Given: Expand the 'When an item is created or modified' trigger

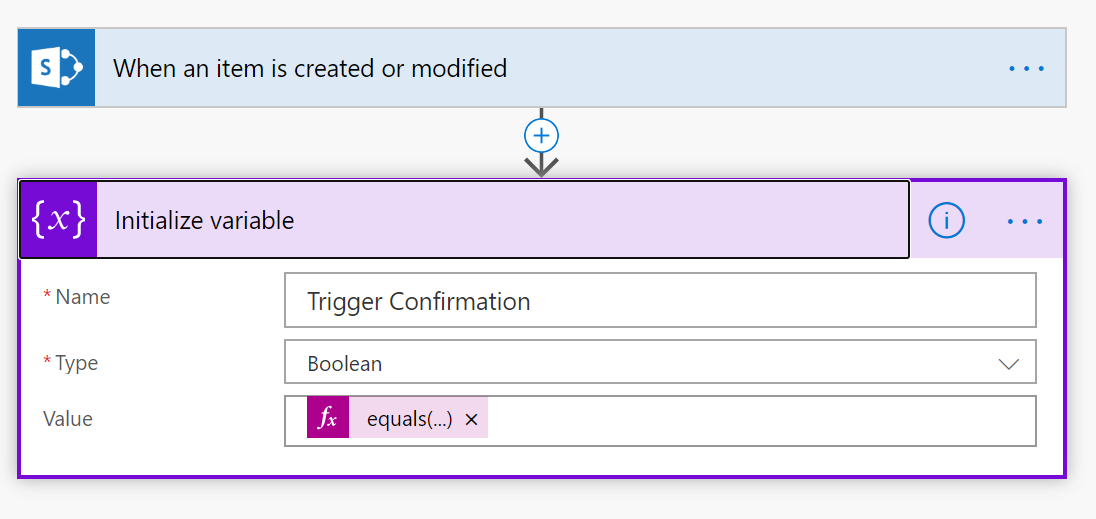Looking at the screenshot, I should tap(310, 69).
